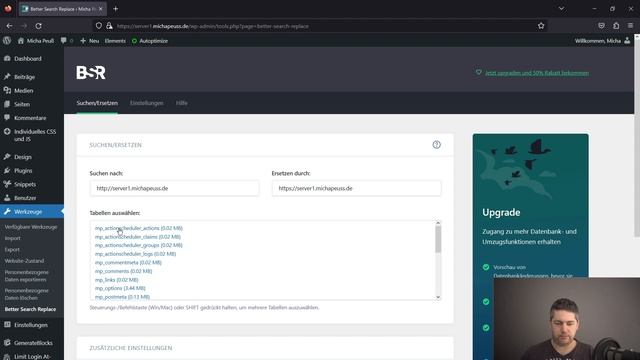Screen dimensions: 640x360
Task: Focus the Ersetzen durch input field
Action: click(x=356, y=189)
